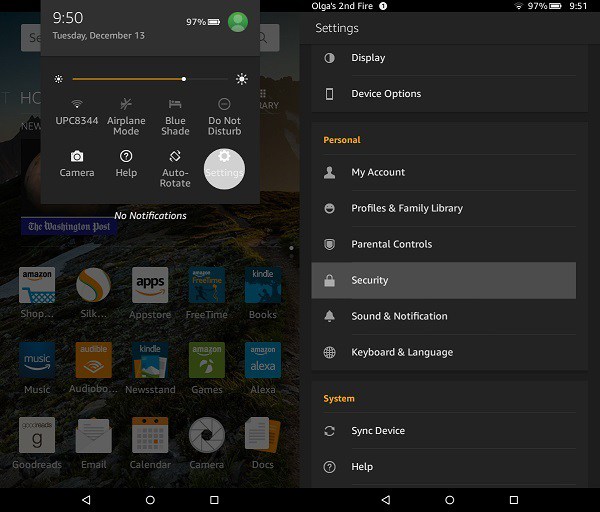Open the Amazon Games app

(207, 368)
